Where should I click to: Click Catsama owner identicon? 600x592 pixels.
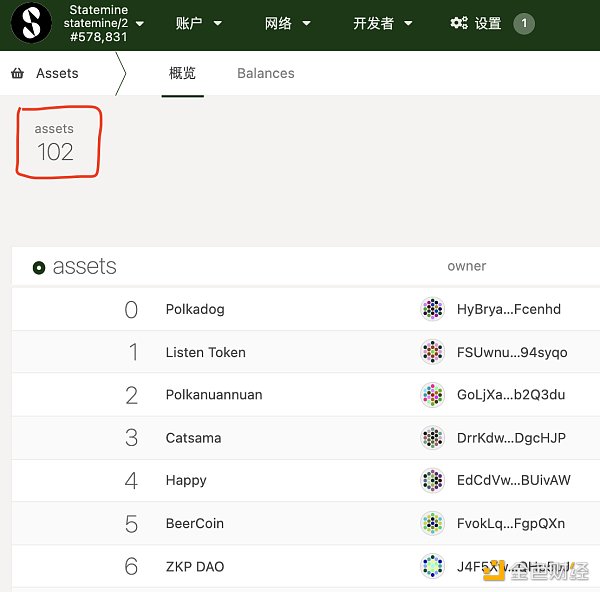point(432,438)
